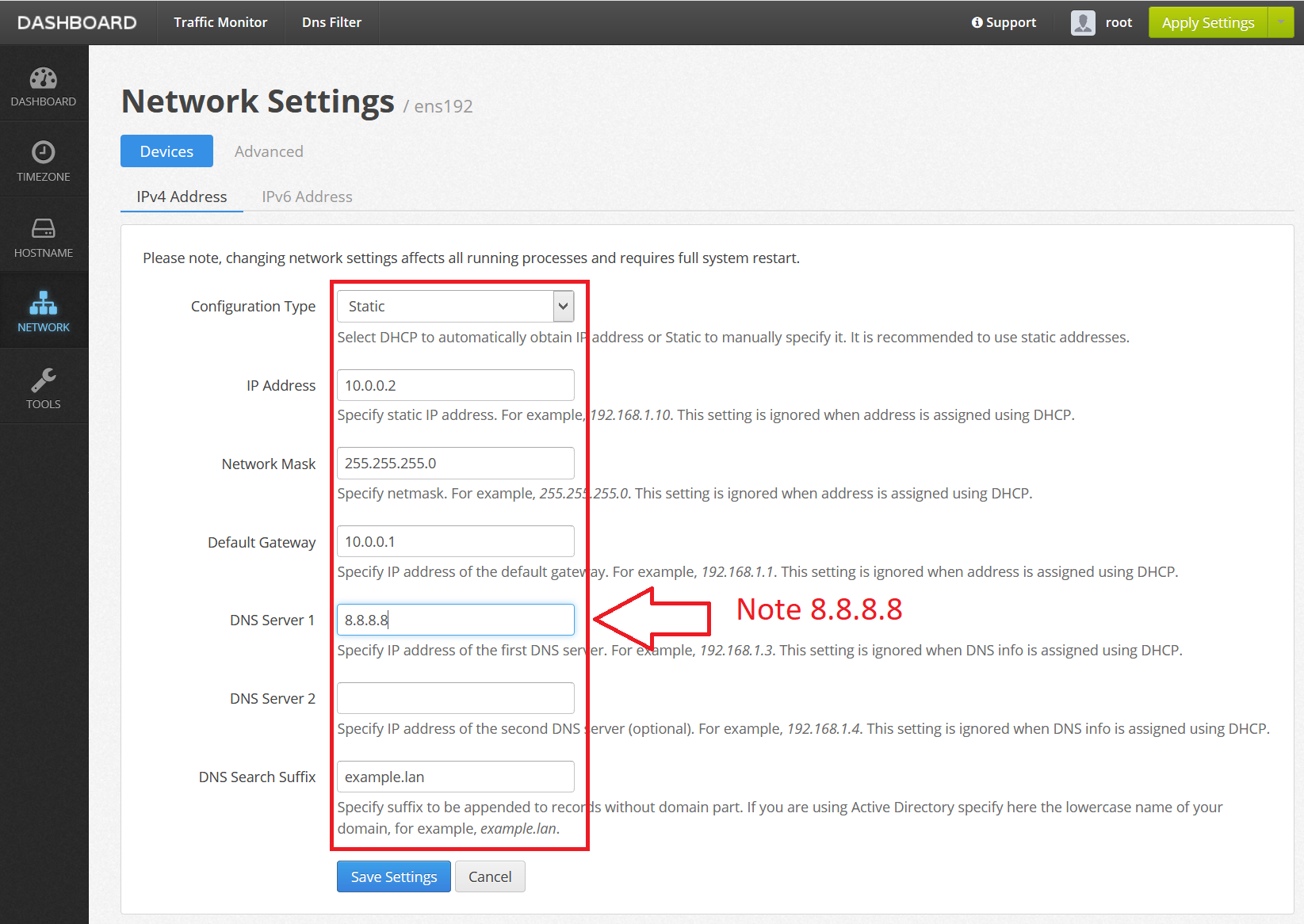Screen dimensions: 1304x924
Task: Expand the Apply Settings arrow dropdown
Action: click(1281, 22)
